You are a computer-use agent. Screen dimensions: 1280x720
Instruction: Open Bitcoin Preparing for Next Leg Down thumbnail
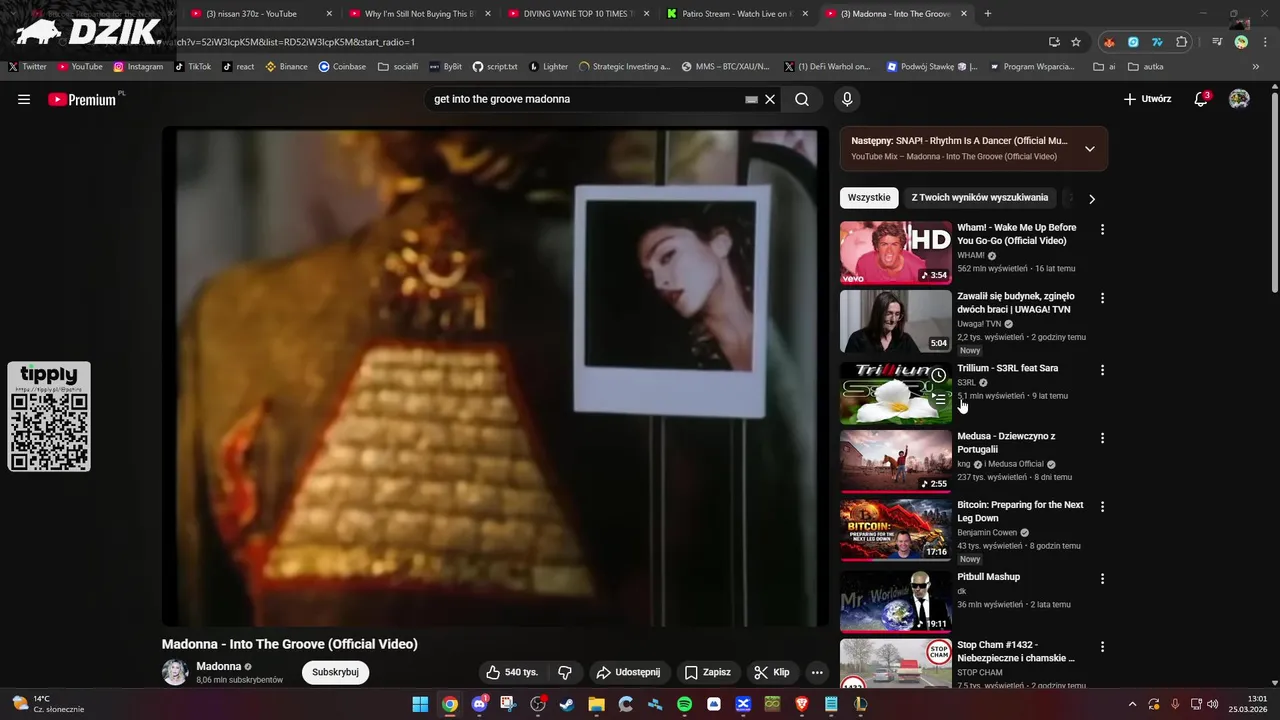pyautogui.click(x=896, y=530)
